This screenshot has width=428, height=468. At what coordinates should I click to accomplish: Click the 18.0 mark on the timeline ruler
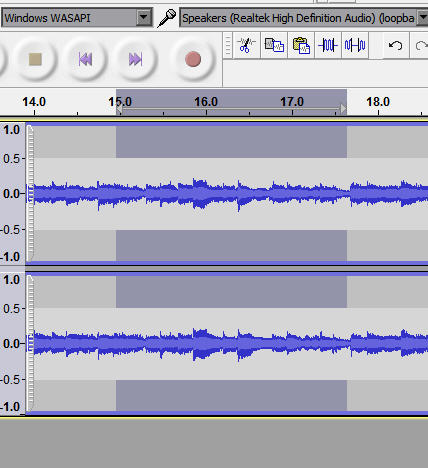[x=378, y=102]
